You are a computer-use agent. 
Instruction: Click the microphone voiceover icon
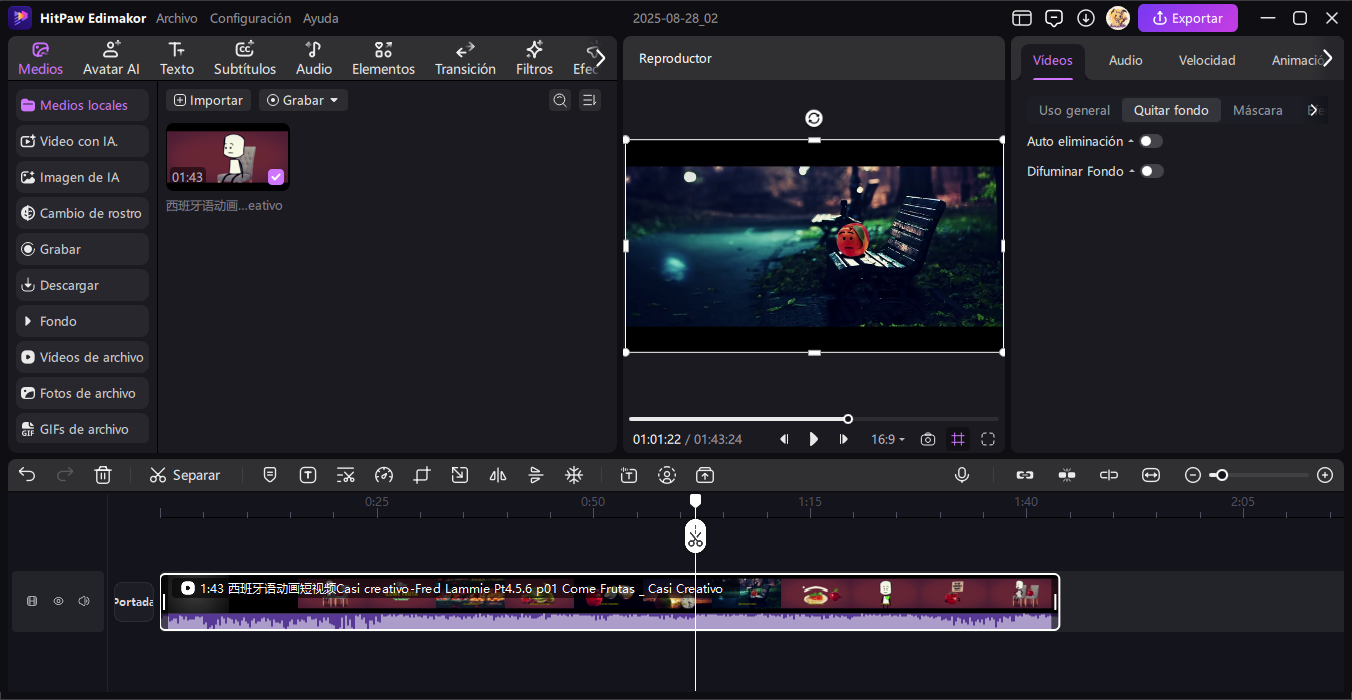click(x=962, y=475)
